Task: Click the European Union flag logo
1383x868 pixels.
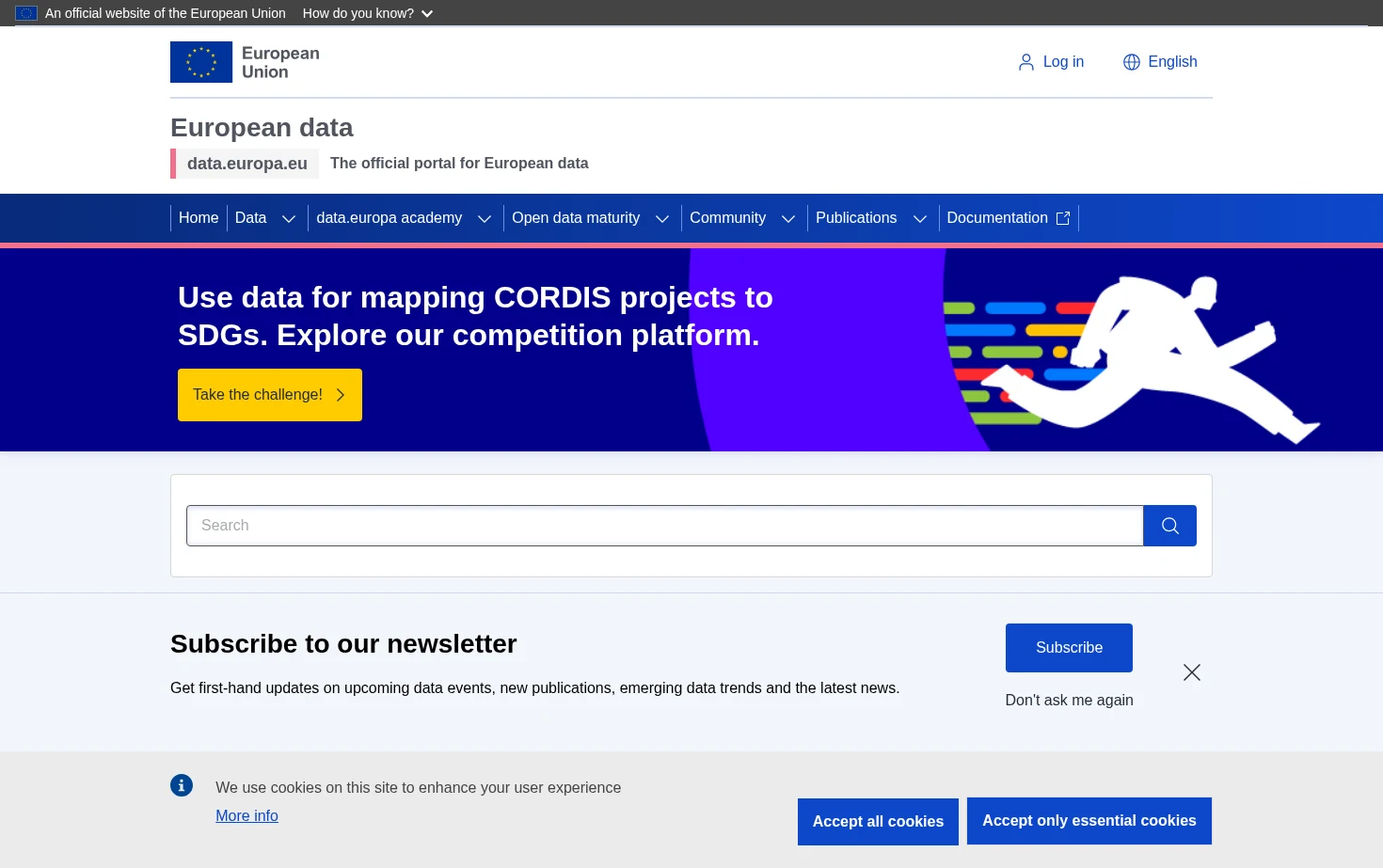Action: coord(201,62)
